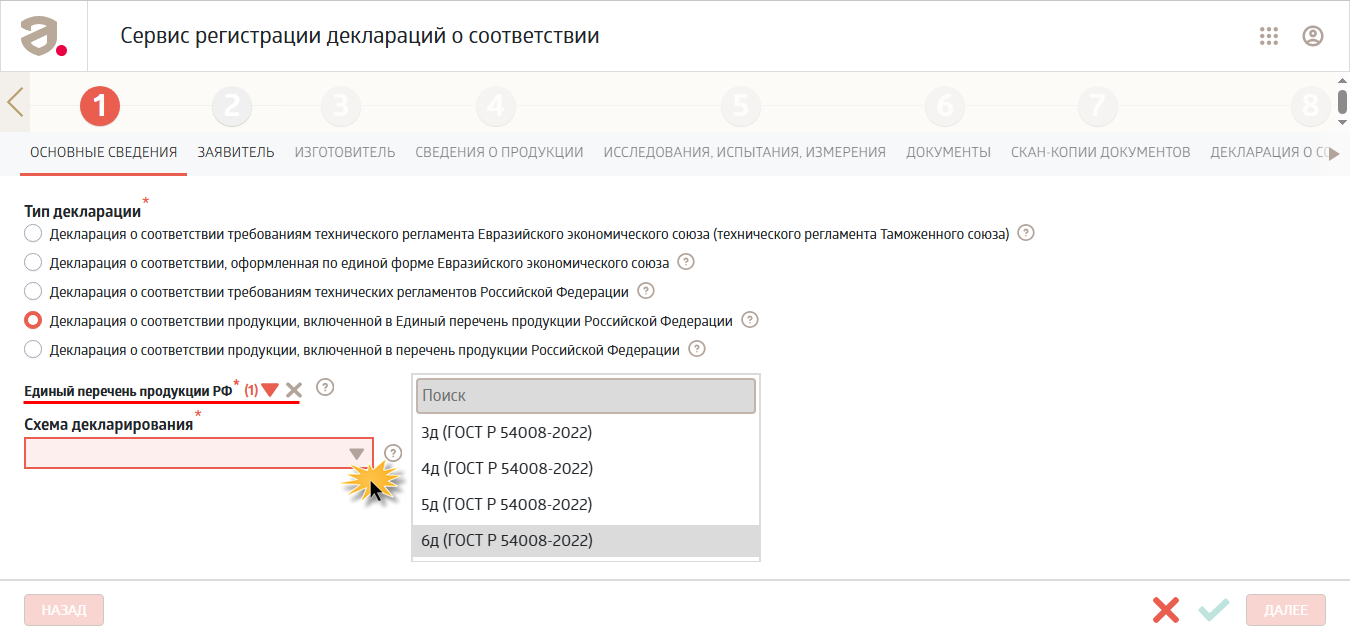
Task: Clear Единый перечень продукции РФ selection
Action: (x=293, y=390)
